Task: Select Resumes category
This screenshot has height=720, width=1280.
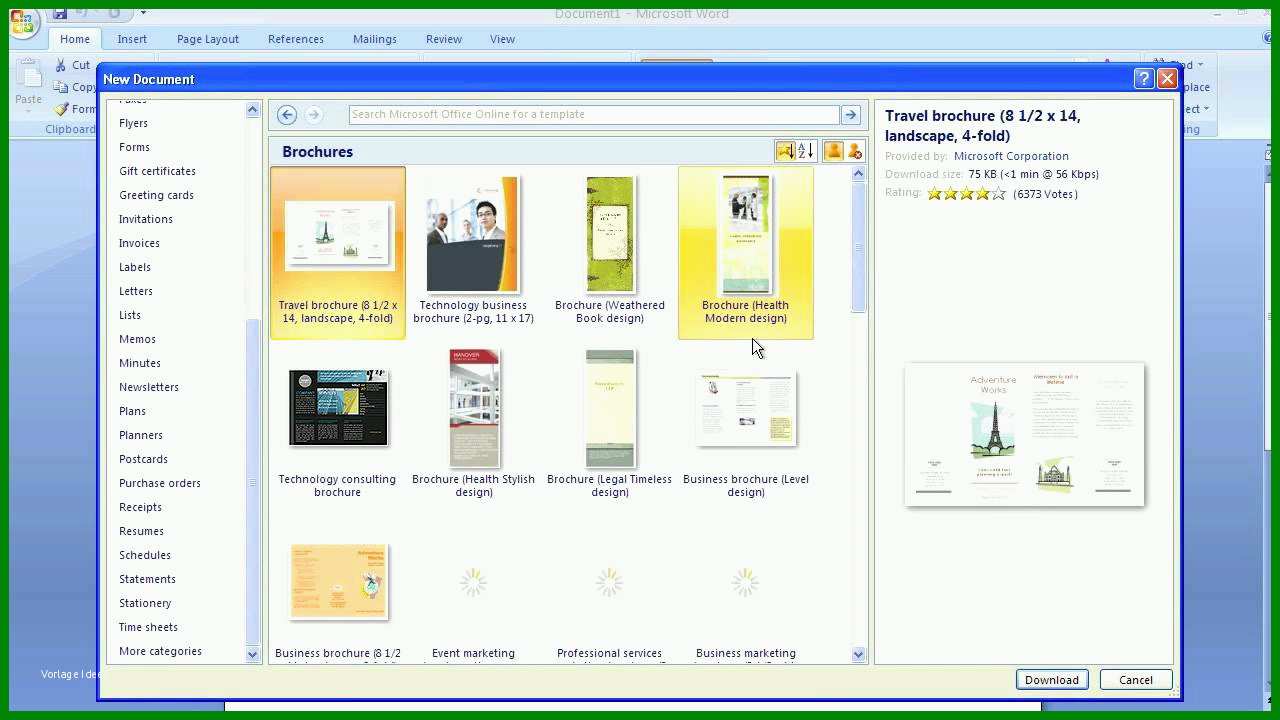Action: (x=141, y=531)
